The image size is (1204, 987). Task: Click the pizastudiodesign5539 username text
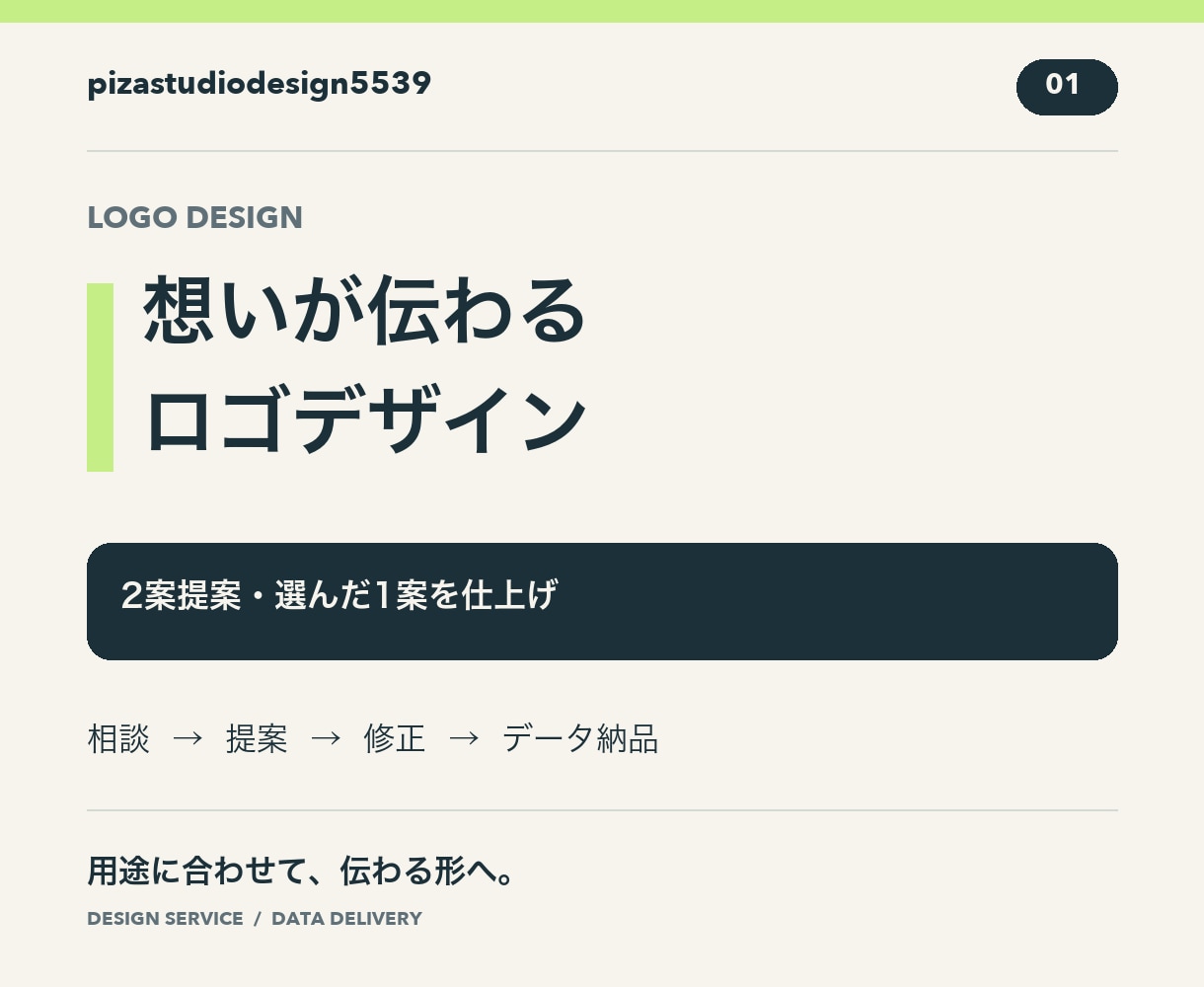pyautogui.click(x=259, y=84)
